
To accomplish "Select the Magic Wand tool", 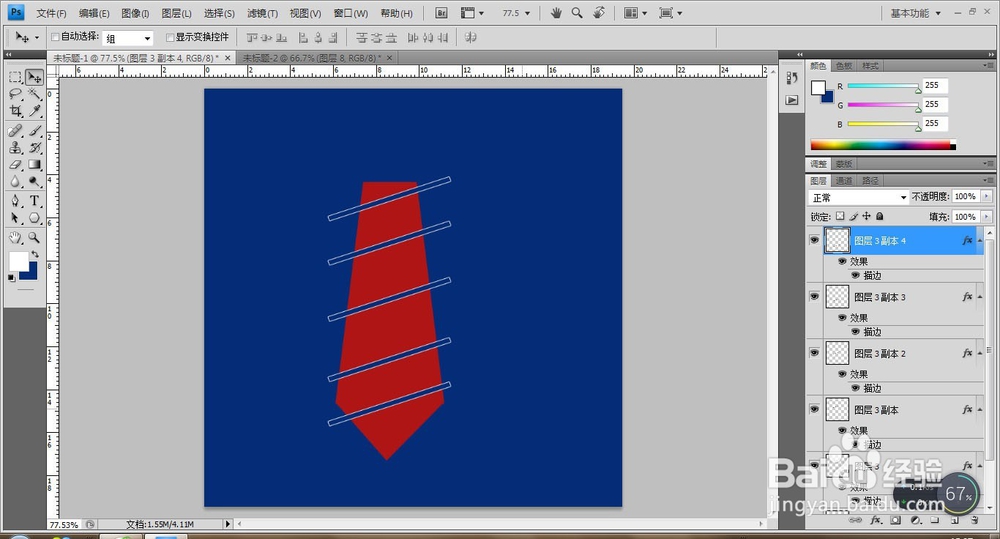I will click(34, 94).
